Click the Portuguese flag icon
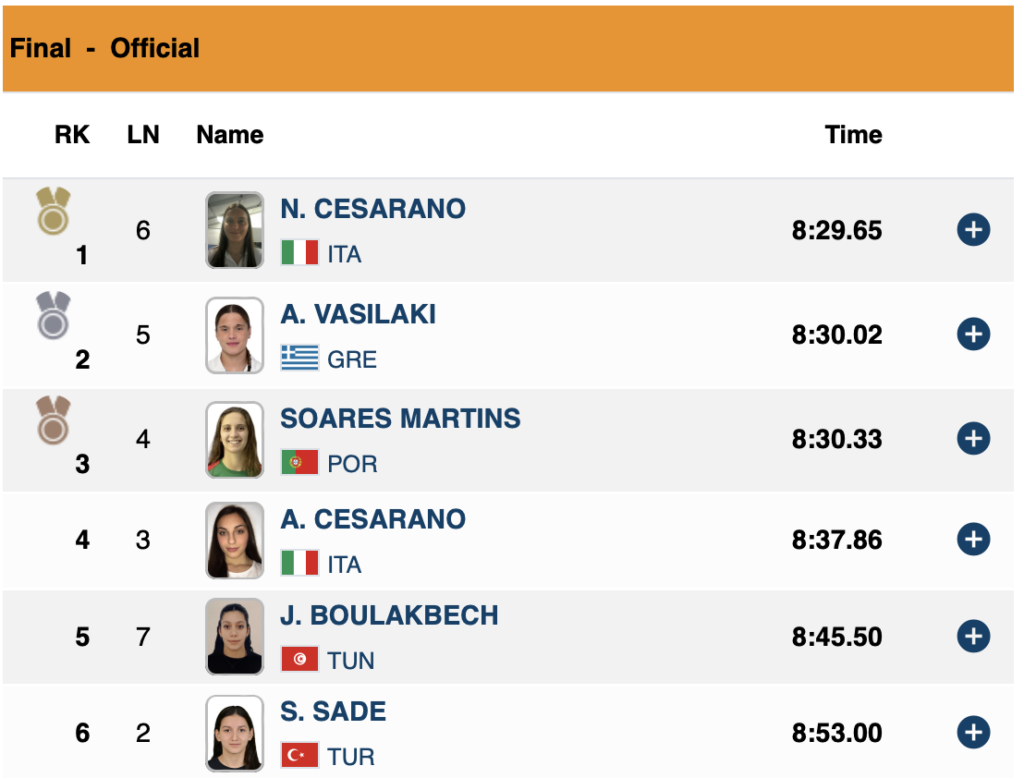 300,462
